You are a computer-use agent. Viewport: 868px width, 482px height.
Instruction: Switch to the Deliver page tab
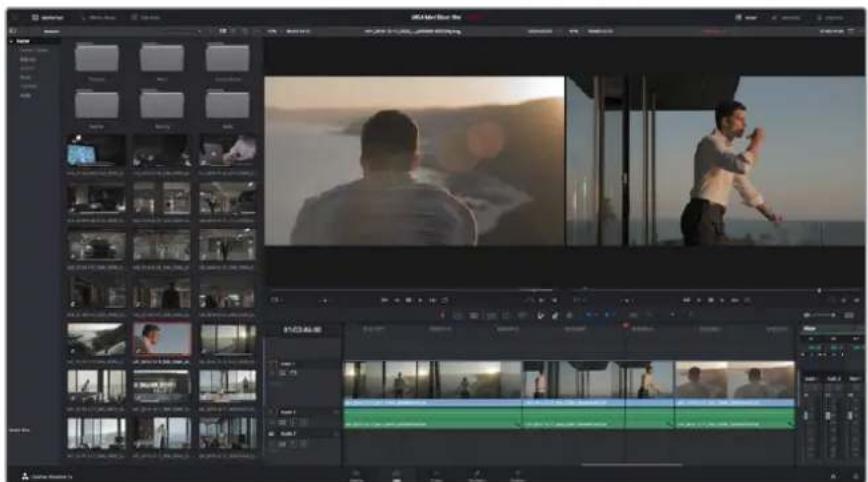click(517, 476)
